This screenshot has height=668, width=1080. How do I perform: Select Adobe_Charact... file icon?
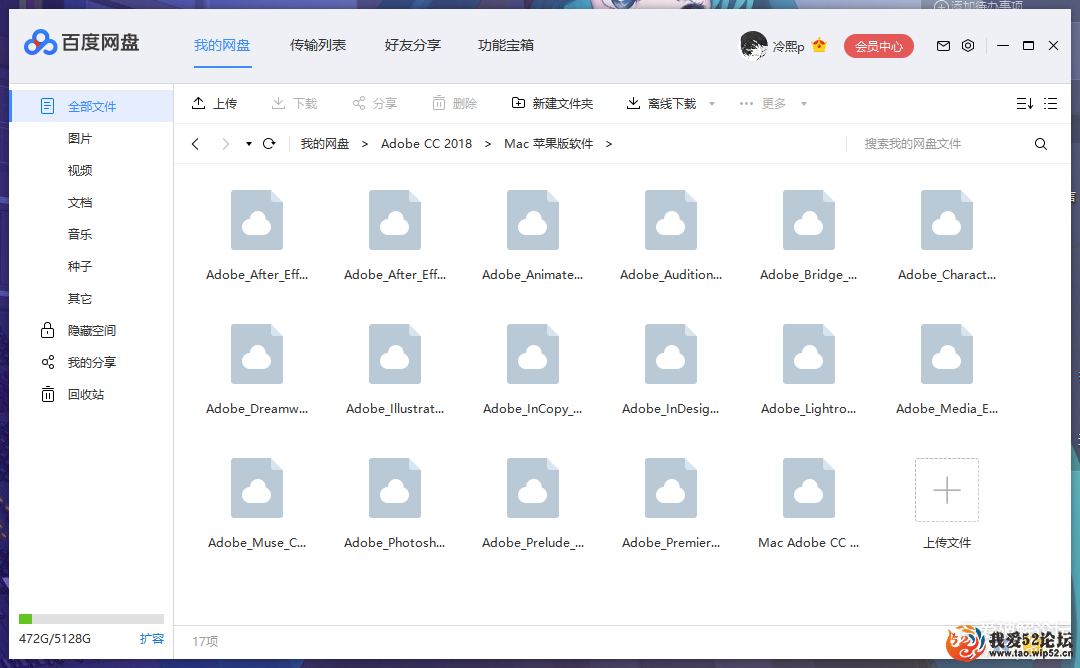coord(947,220)
